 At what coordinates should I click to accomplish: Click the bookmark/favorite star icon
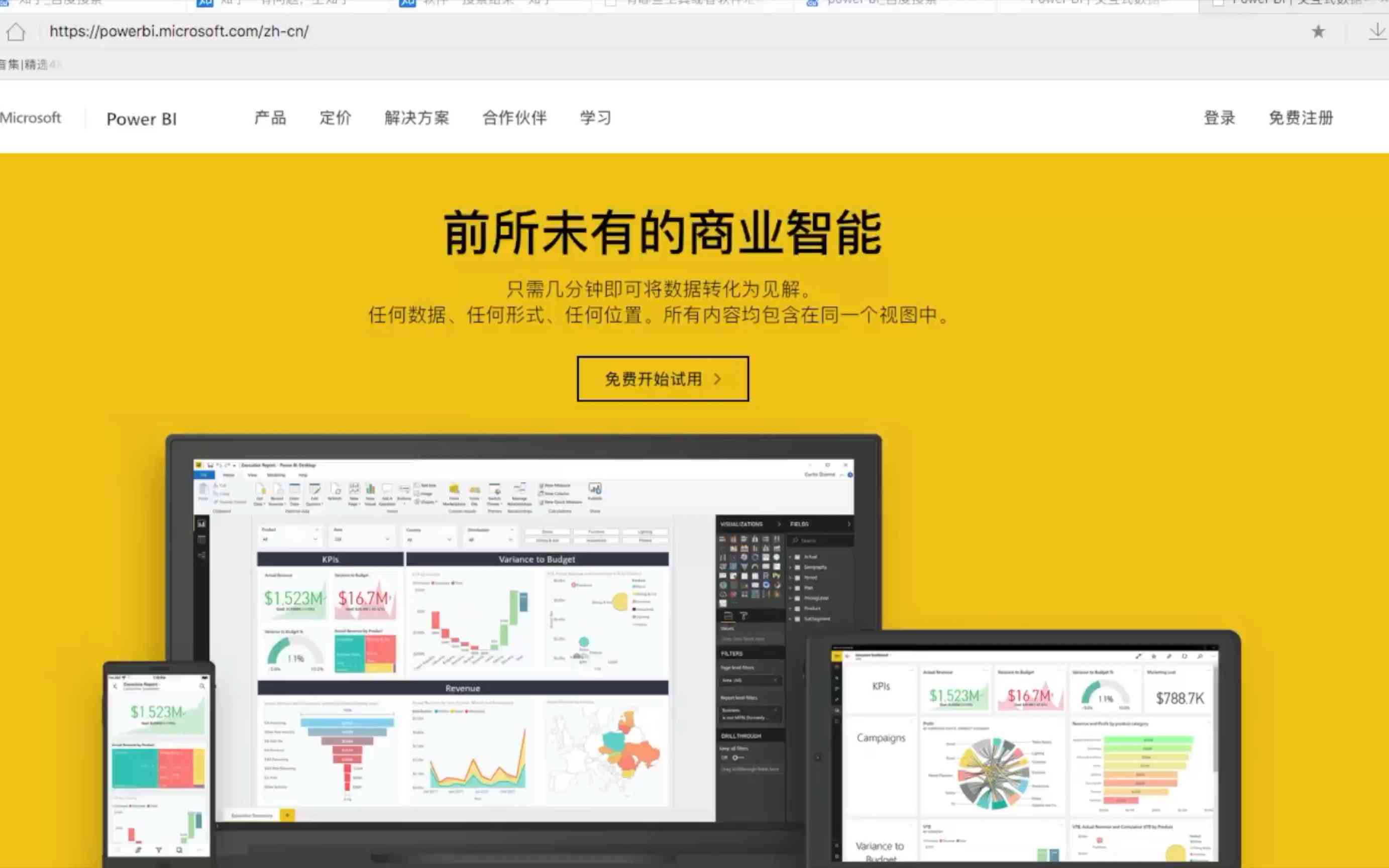[x=1318, y=30]
